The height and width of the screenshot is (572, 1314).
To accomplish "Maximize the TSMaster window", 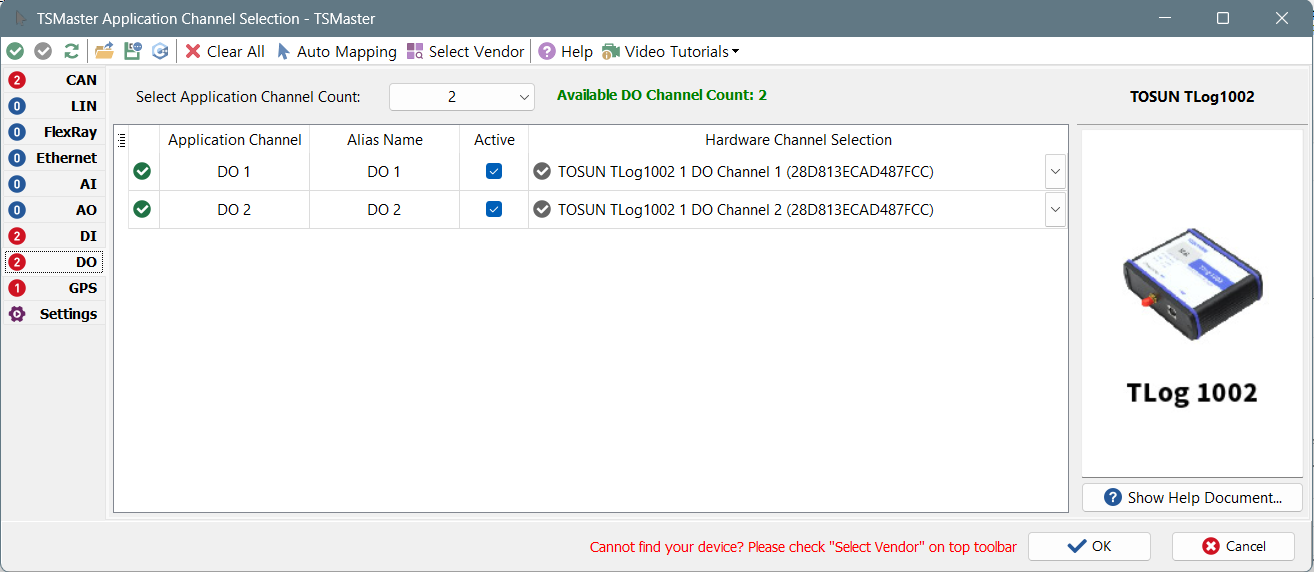I will tap(1223, 18).
